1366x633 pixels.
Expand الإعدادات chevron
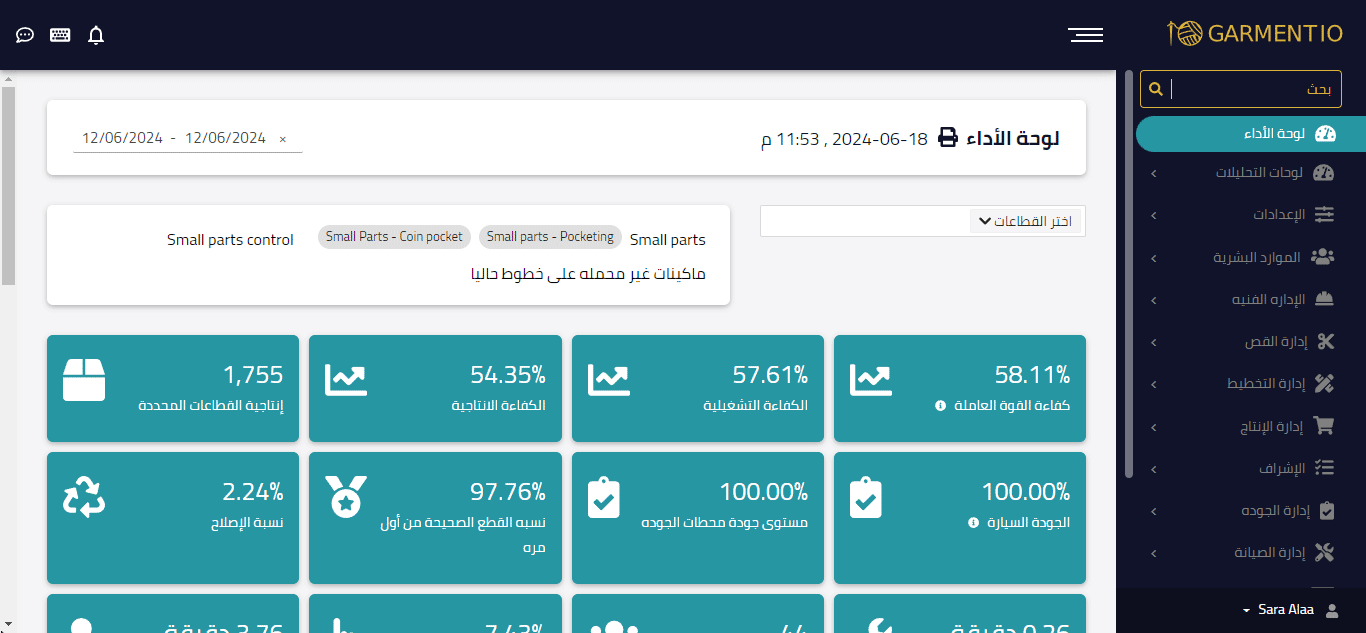click(x=1153, y=216)
